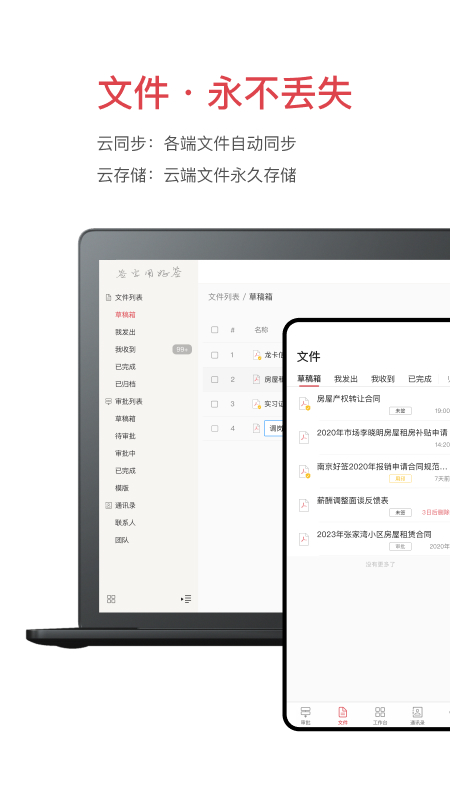Click the 审批列表 section label in laptop sidebar
This screenshot has height=800, width=450.
pos(129,402)
